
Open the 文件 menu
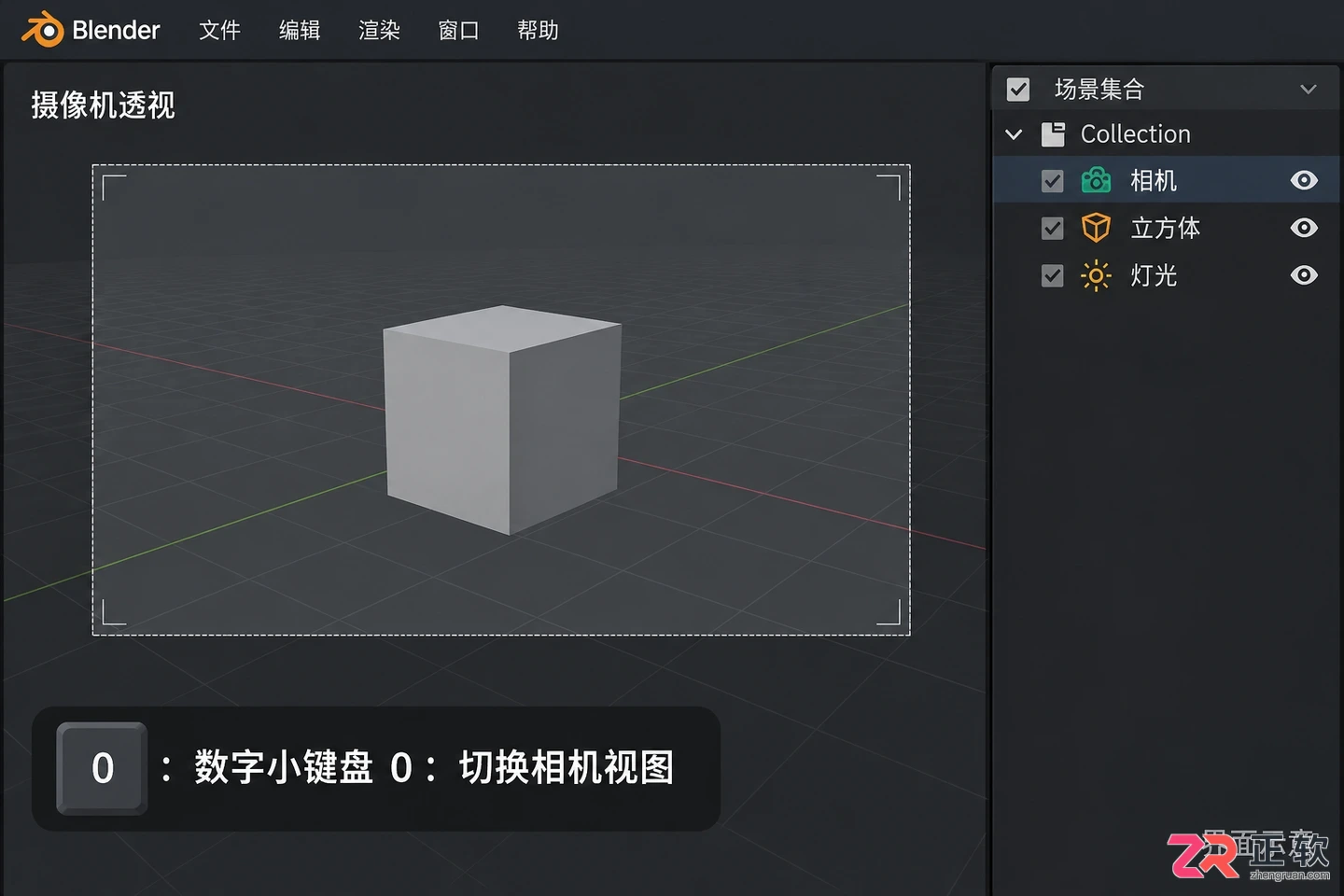pyautogui.click(x=219, y=31)
